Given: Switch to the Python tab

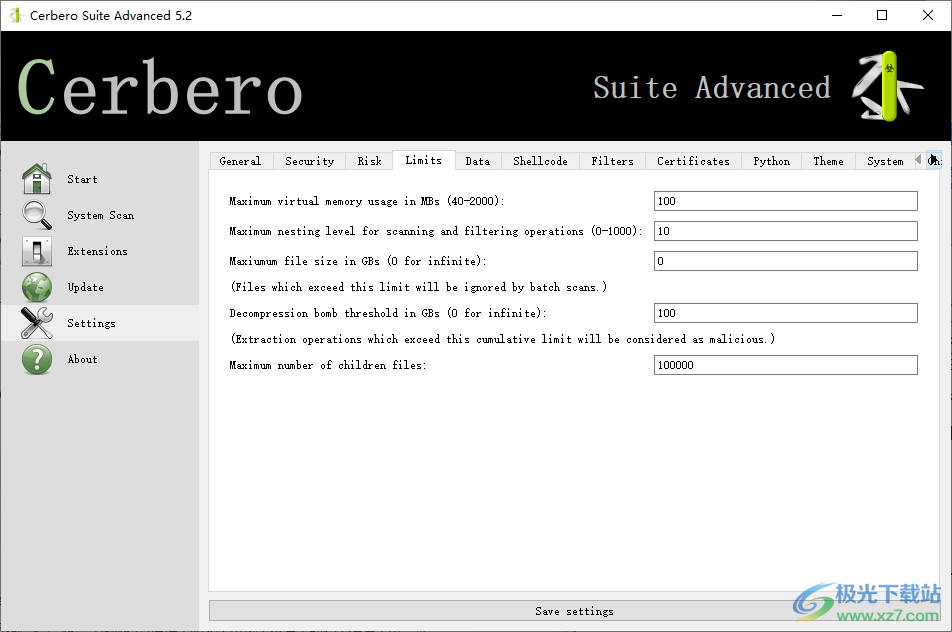Looking at the screenshot, I should [772, 161].
